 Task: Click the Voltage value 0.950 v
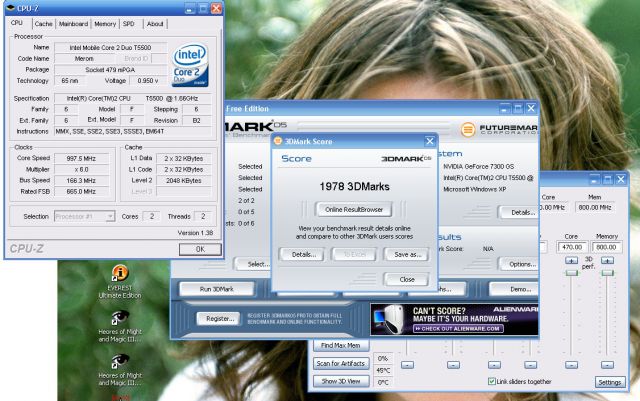(148, 81)
